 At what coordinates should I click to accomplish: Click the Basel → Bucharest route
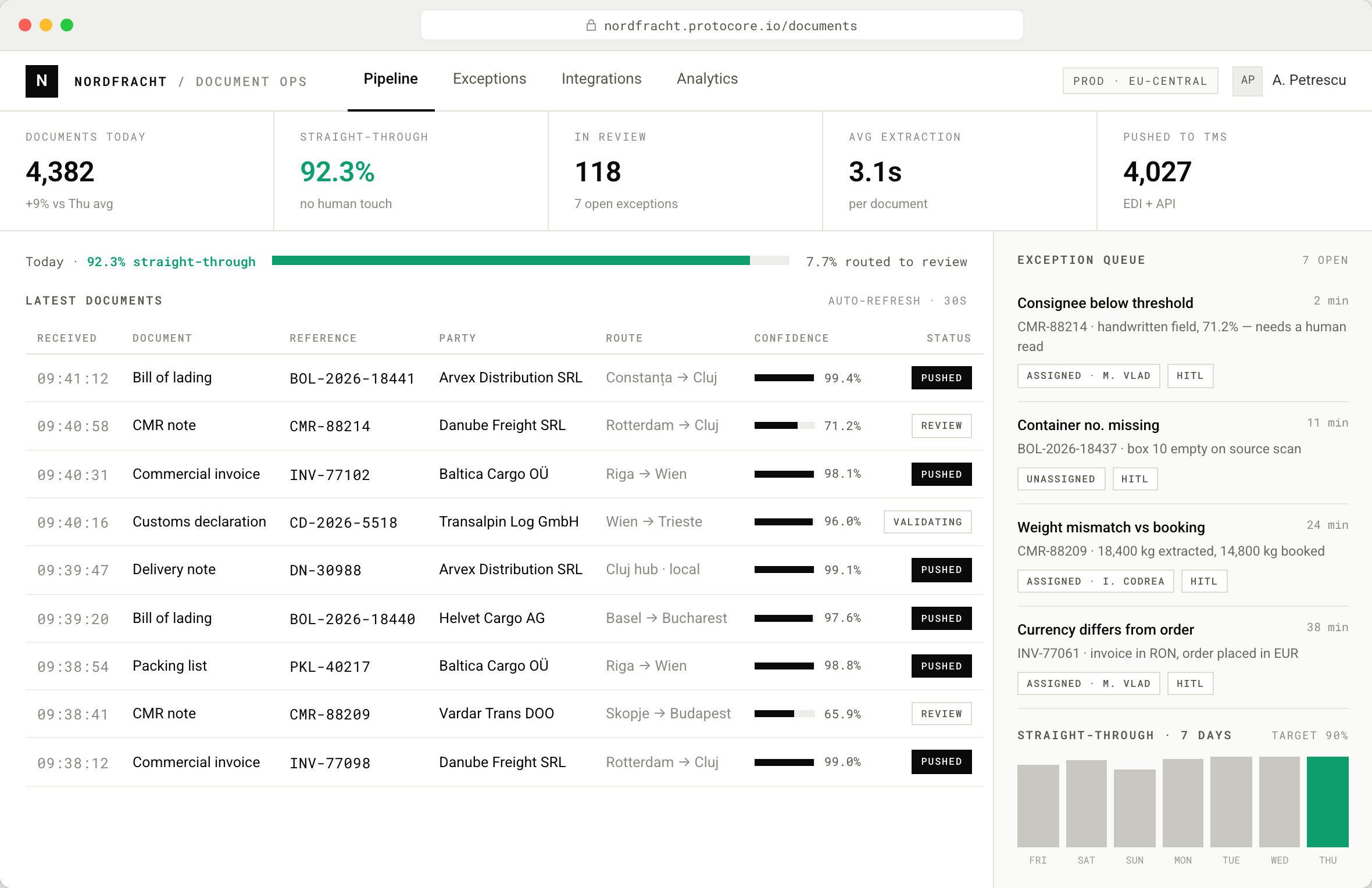(666, 618)
